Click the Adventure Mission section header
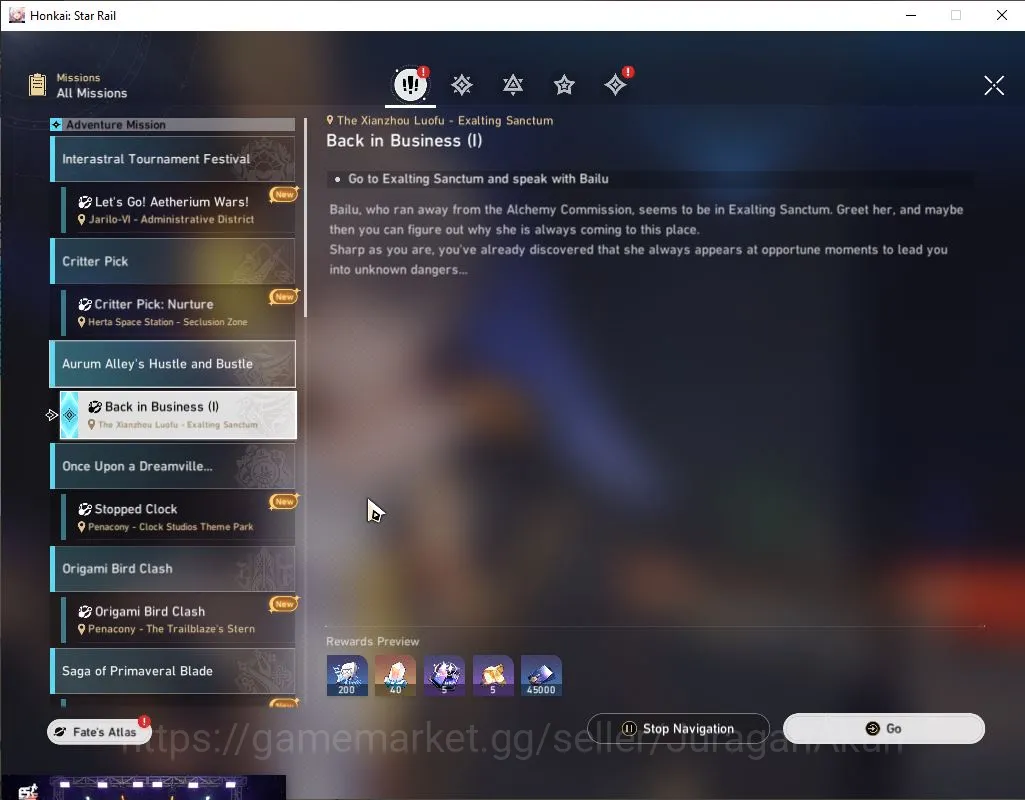 (173, 125)
